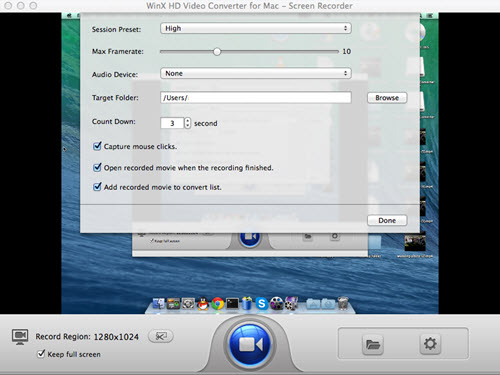Image resolution: width=500 pixels, height=375 pixels.
Task: Click Done to close settings sheet
Action: (387, 220)
